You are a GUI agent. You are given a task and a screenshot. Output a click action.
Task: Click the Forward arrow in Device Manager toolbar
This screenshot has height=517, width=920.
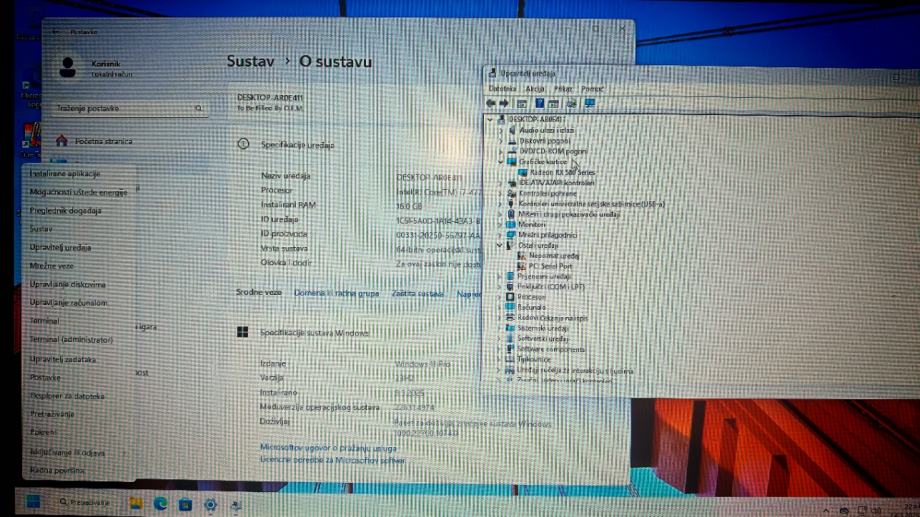504,103
